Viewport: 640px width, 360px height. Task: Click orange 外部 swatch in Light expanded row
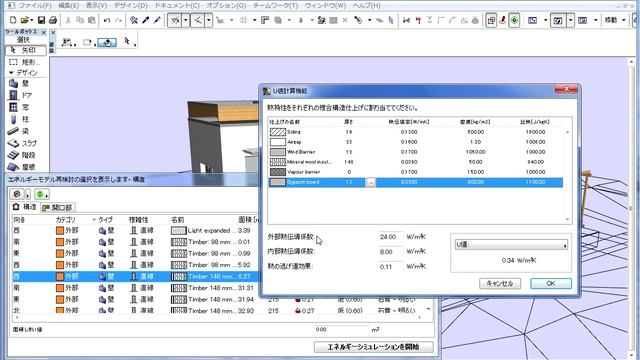point(60,231)
